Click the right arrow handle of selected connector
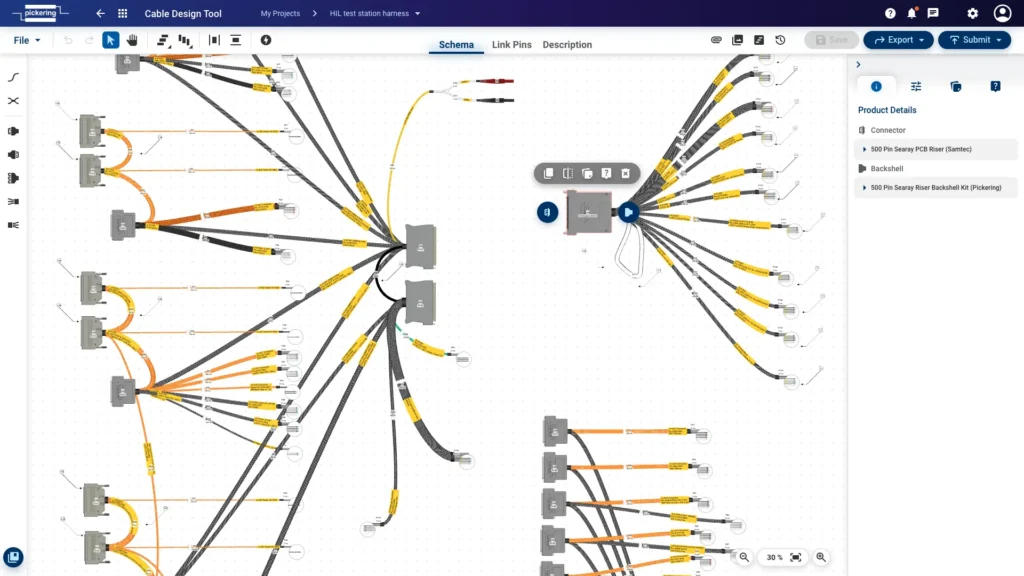The width and height of the screenshot is (1024, 576). 628,212
